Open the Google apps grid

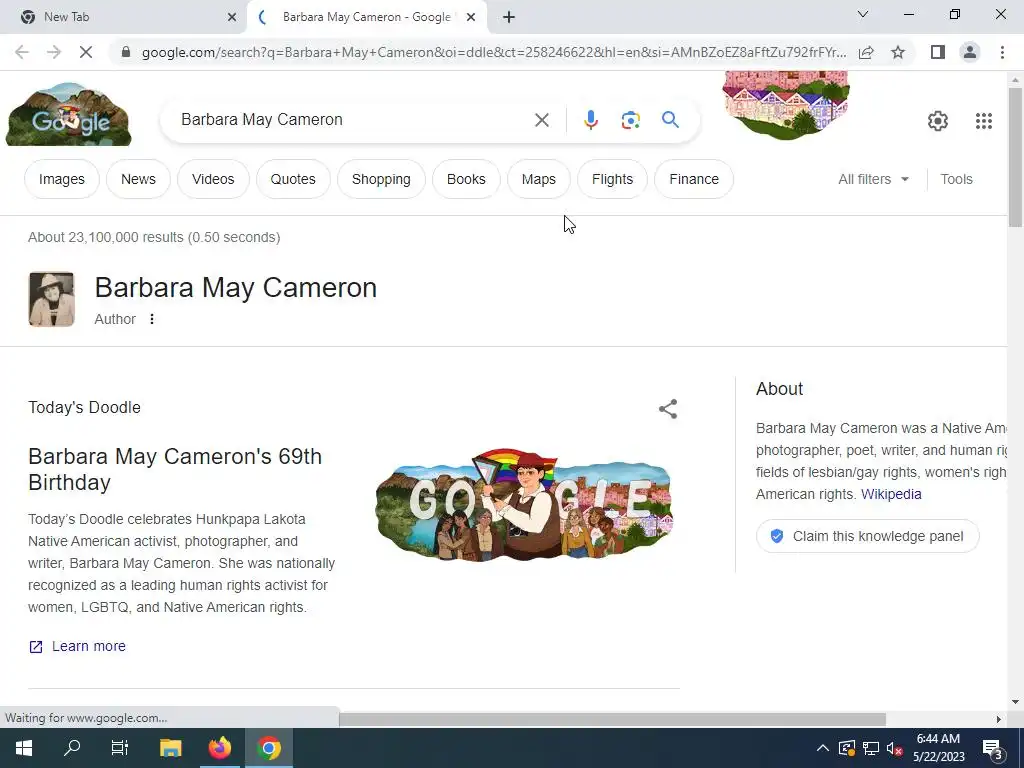pyautogui.click(x=984, y=121)
